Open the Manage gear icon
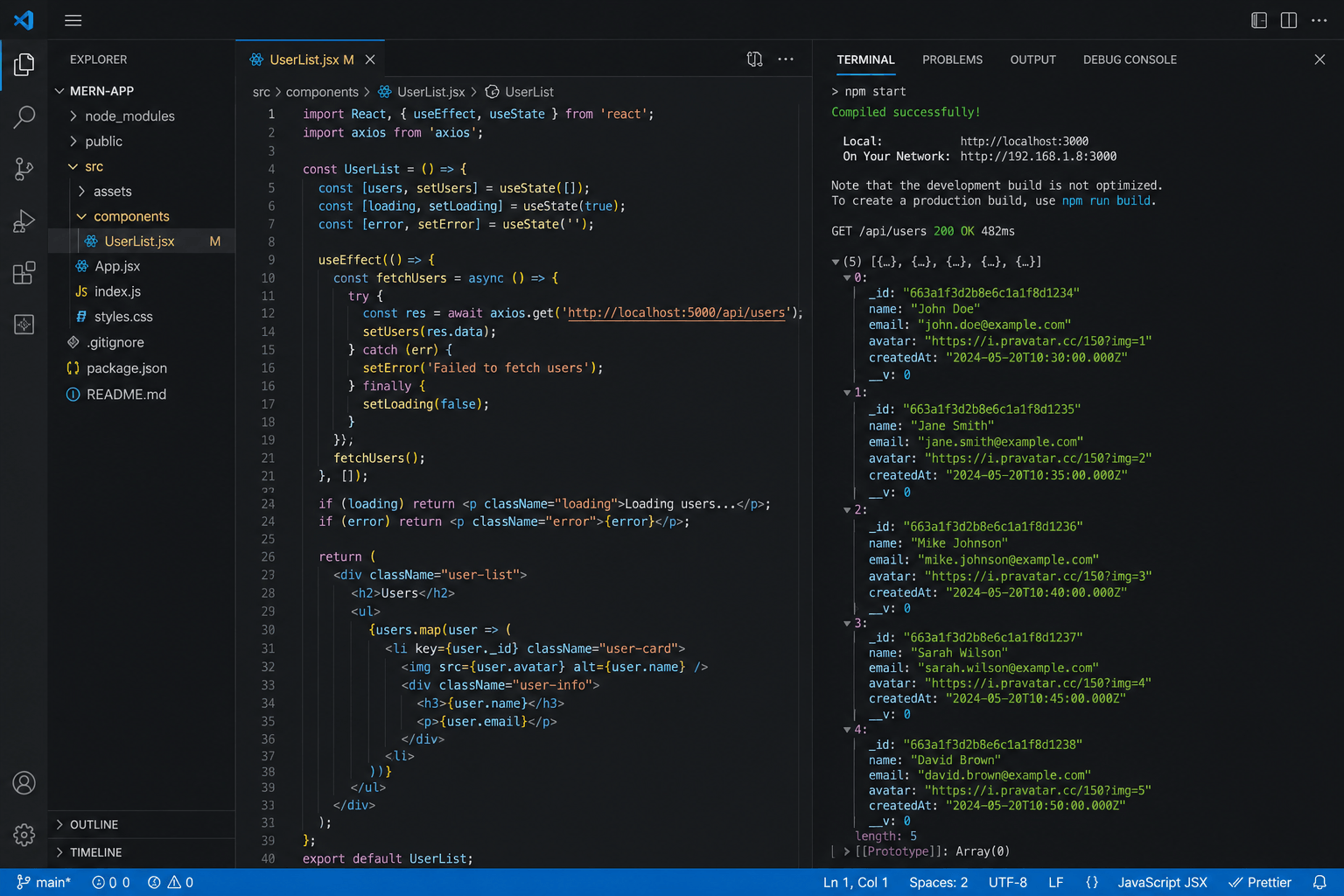 pyautogui.click(x=24, y=835)
